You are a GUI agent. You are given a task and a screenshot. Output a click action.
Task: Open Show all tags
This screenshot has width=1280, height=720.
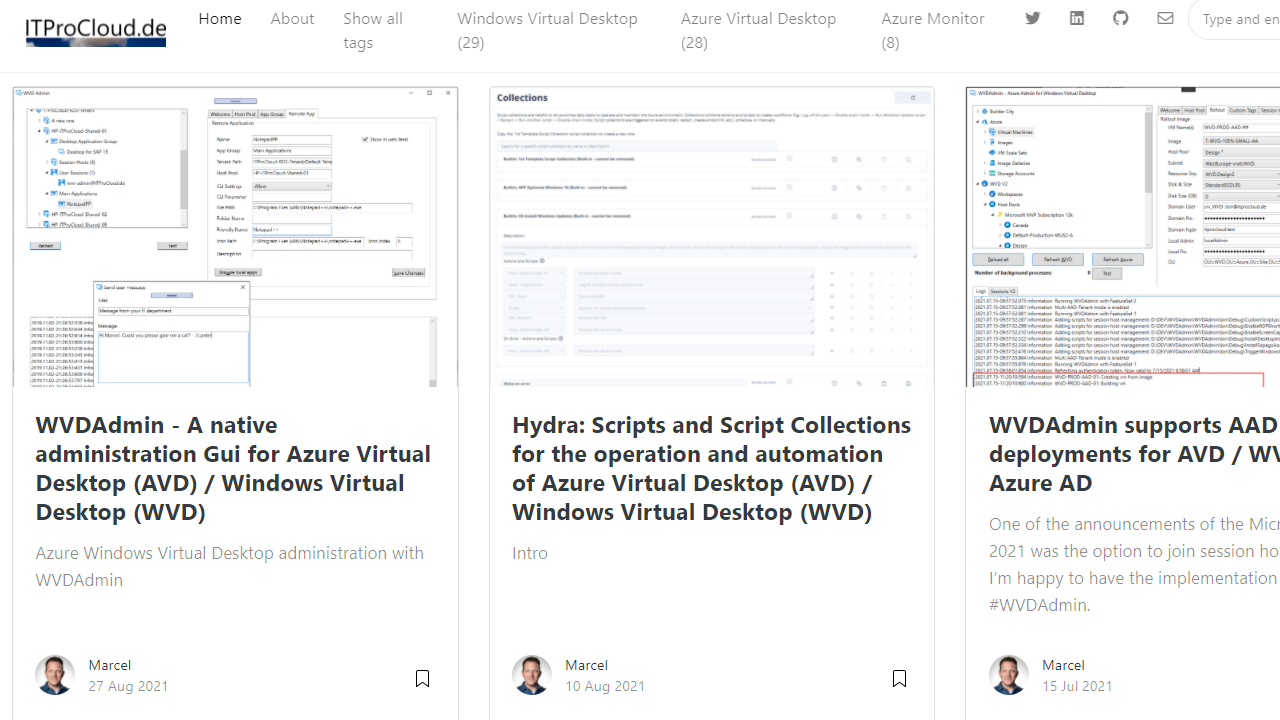373,30
